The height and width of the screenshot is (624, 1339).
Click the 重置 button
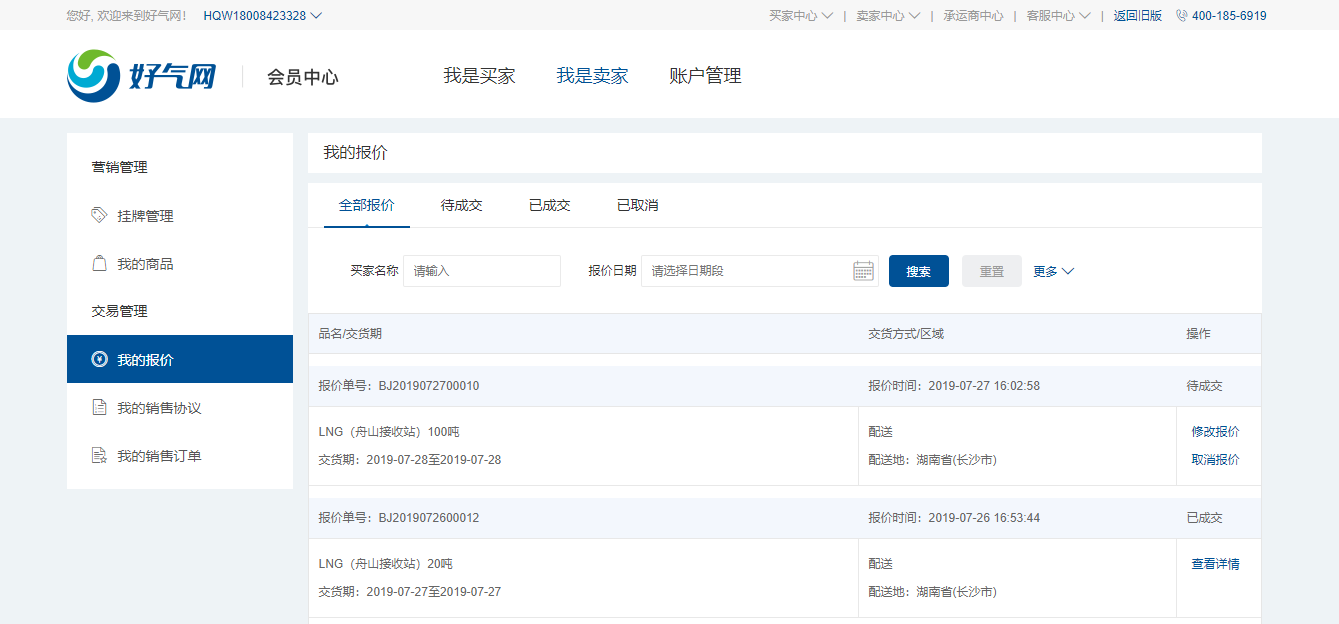(992, 271)
